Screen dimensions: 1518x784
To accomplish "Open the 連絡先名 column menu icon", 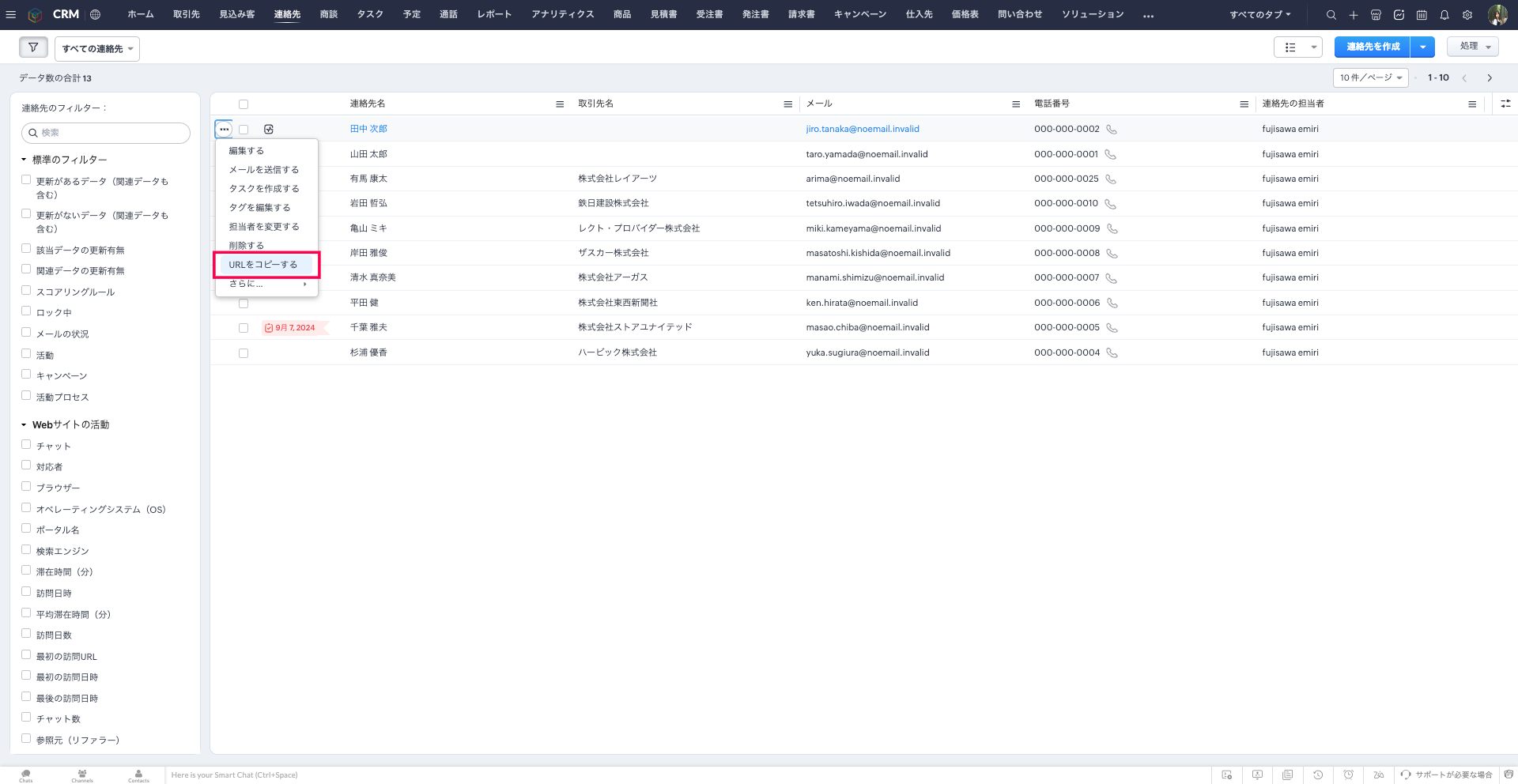I will 560,104.
